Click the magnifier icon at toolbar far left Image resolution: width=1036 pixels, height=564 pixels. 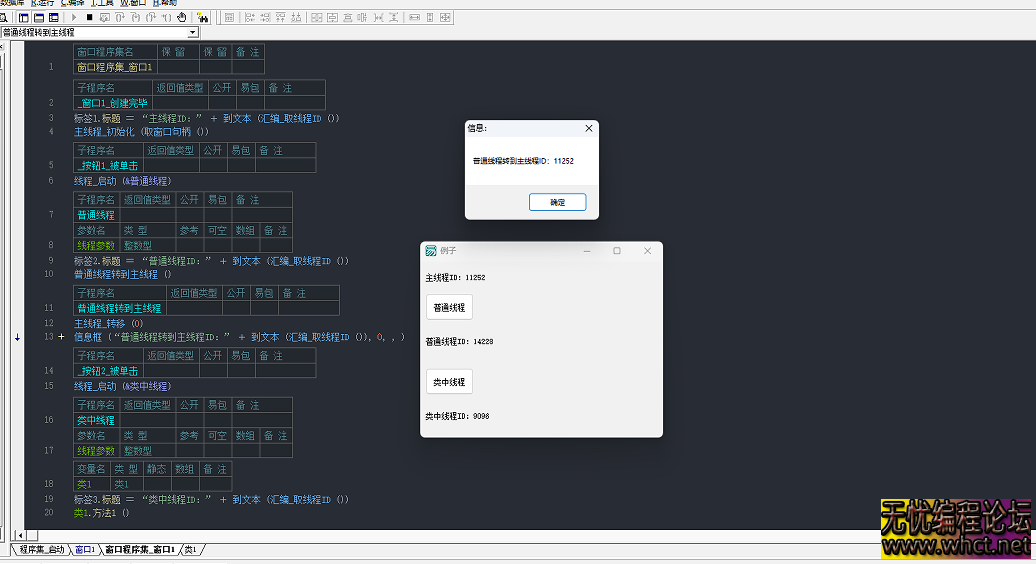tap(5, 17)
